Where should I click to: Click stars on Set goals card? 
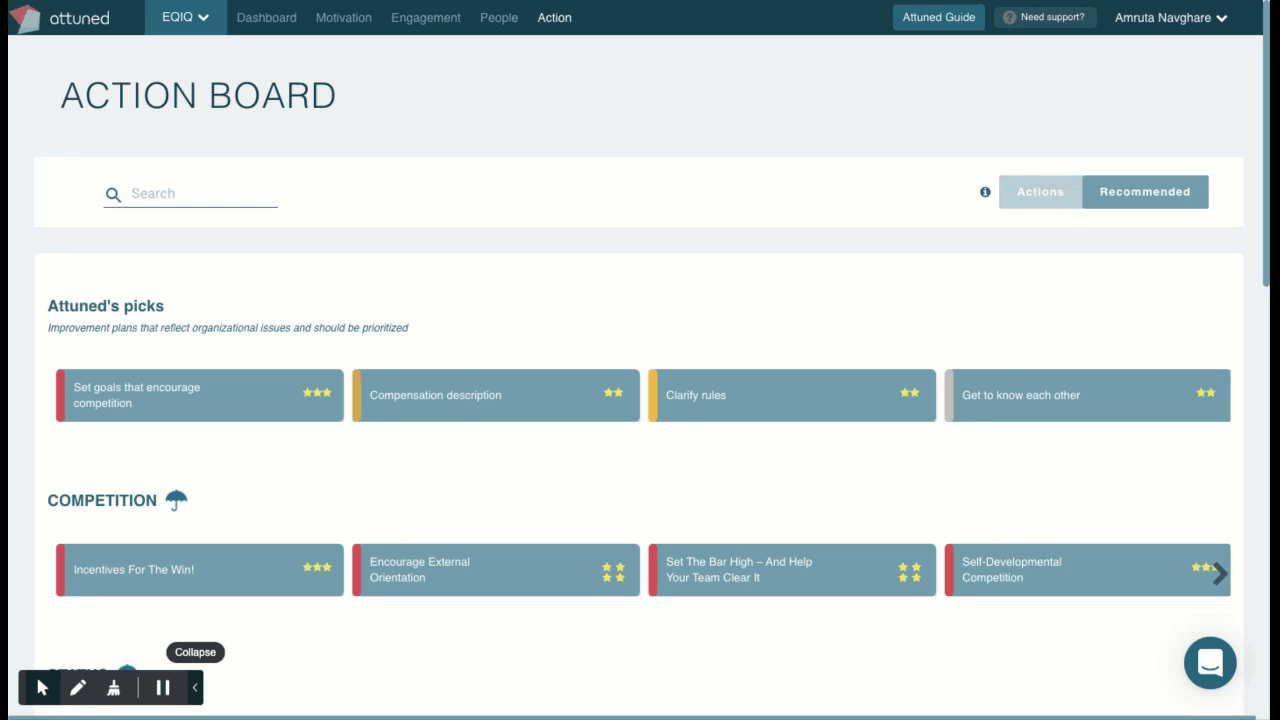(317, 393)
